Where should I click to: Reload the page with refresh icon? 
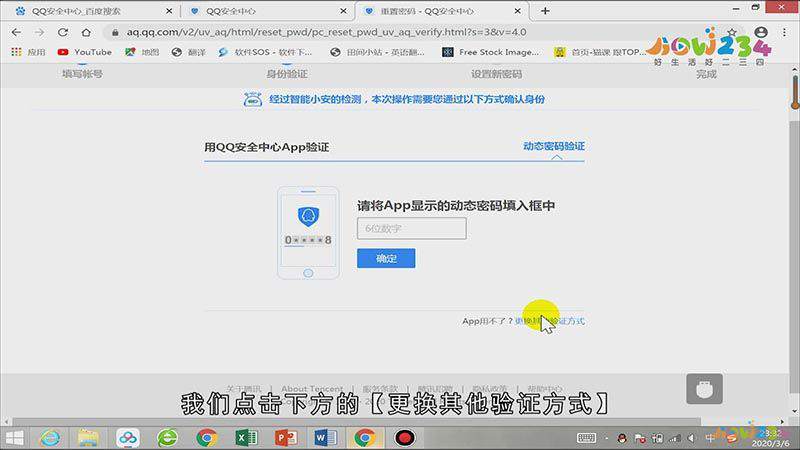click(x=63, y=32)
